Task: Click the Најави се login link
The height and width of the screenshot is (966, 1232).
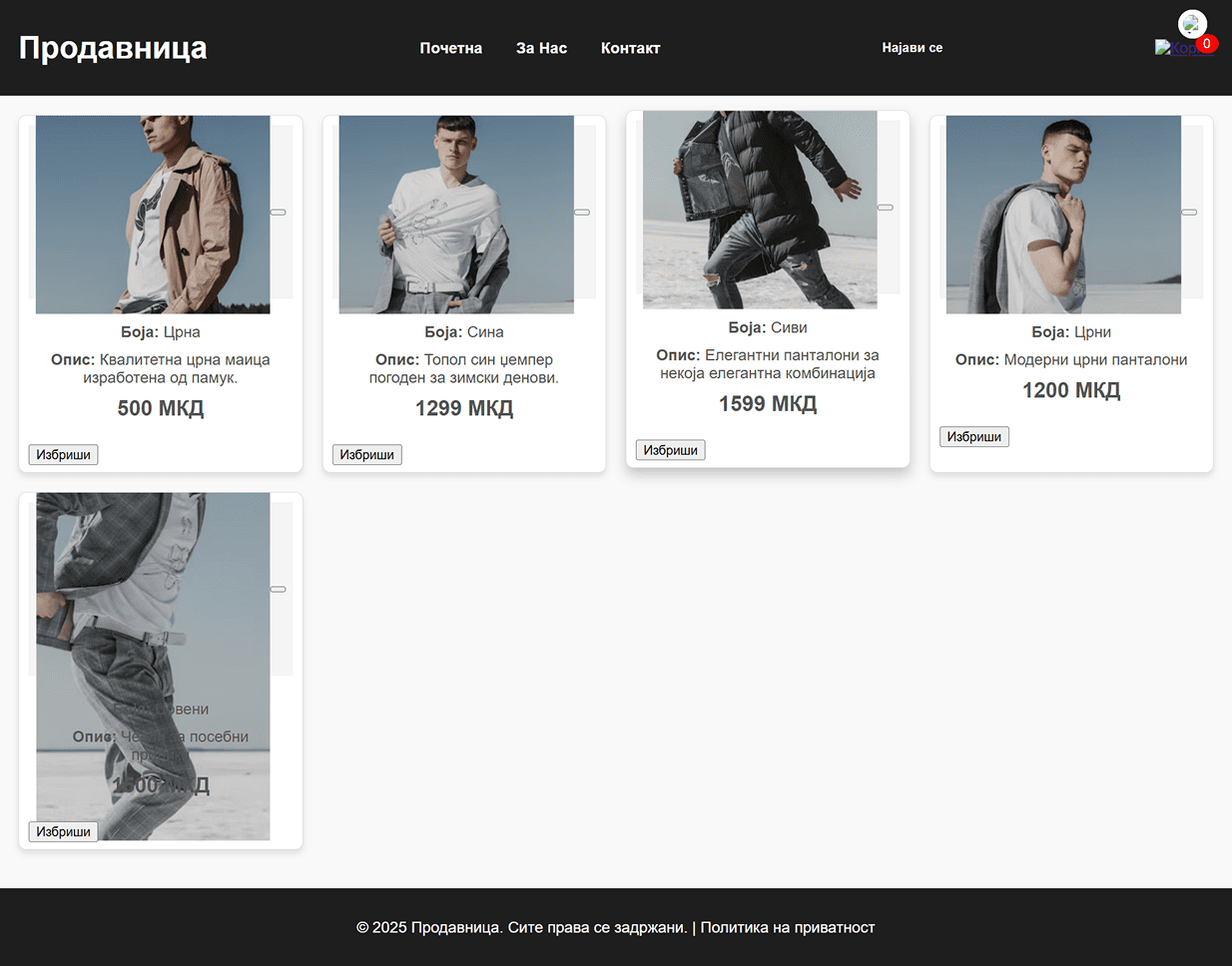Action: click(912, 48)
